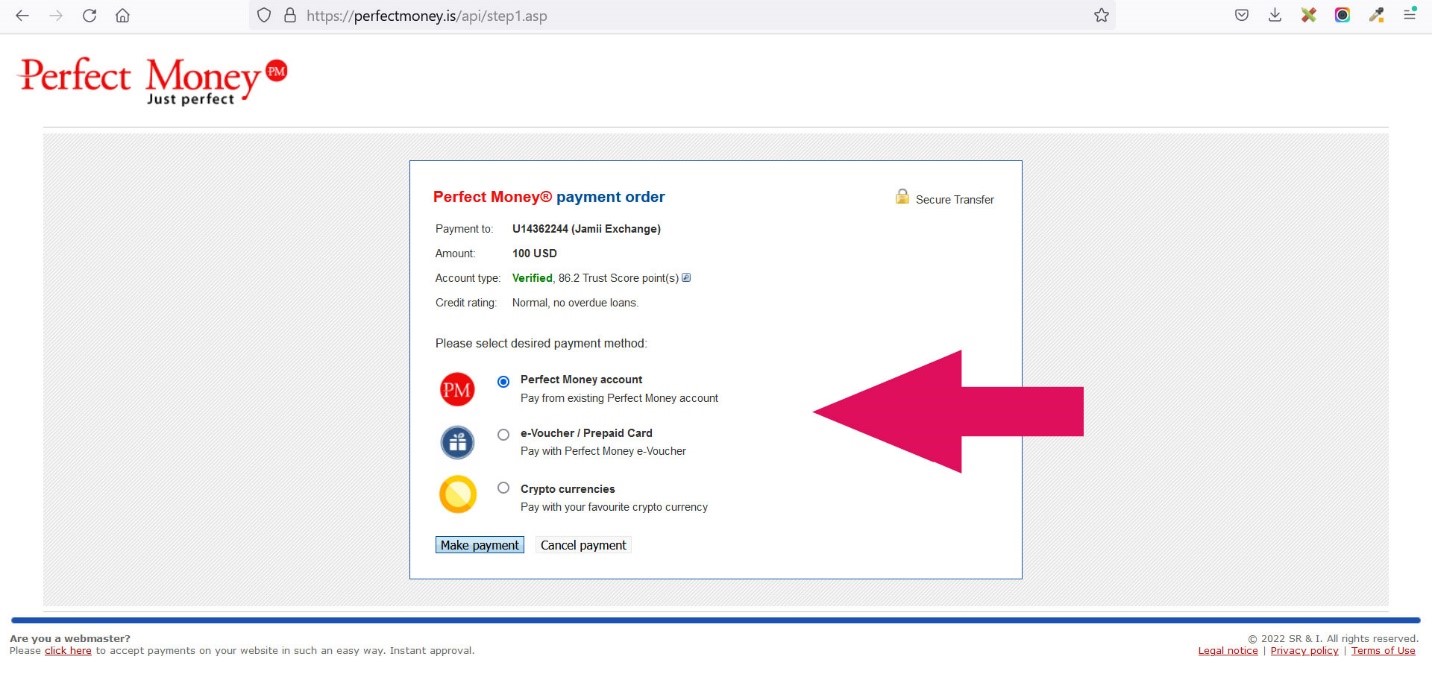Click the e-Voucher gift icon
The width and height of the screenshot is (1432, 683).
click(x=457, y=442)
